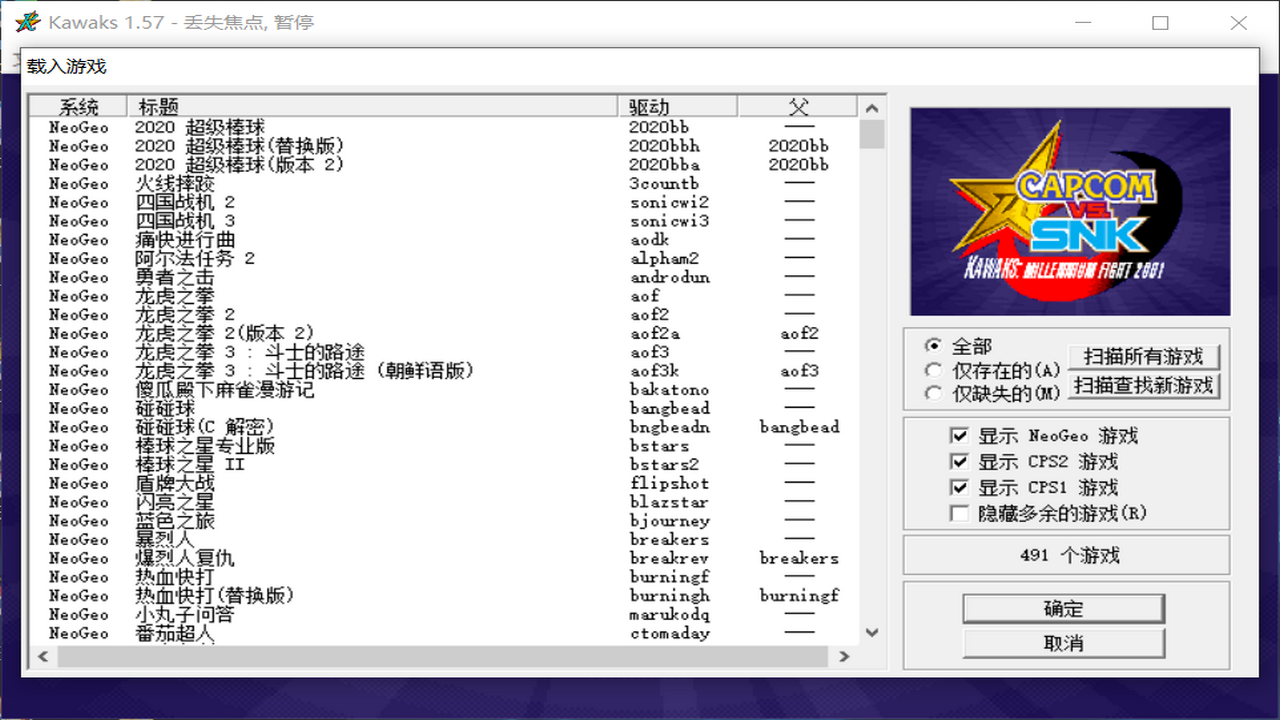Click the Capcom vs SNK preview image
This screenshot has height=720, width=1280.
(x=1069, y=212)
